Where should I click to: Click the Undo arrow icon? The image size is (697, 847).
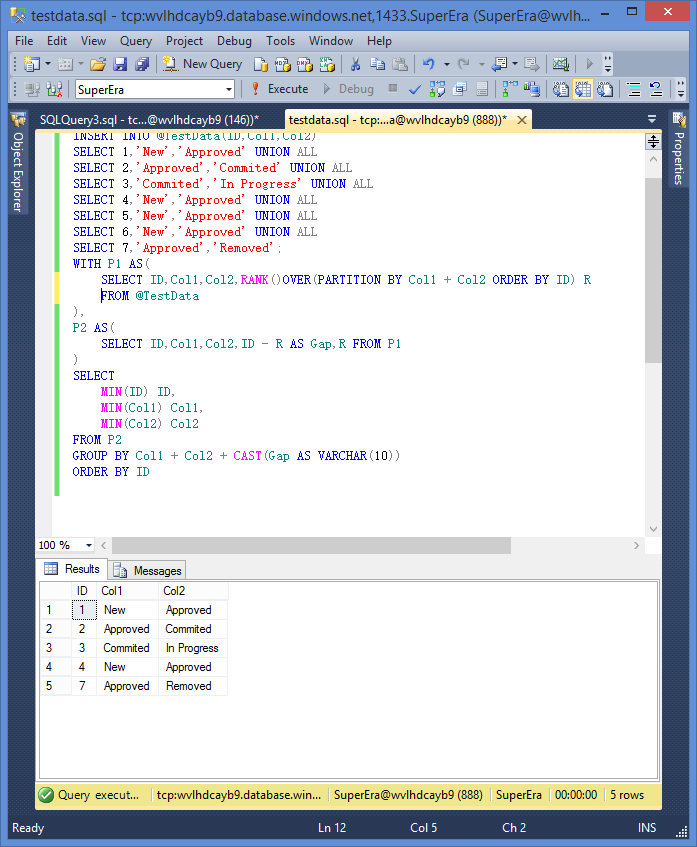pos(428,64)
